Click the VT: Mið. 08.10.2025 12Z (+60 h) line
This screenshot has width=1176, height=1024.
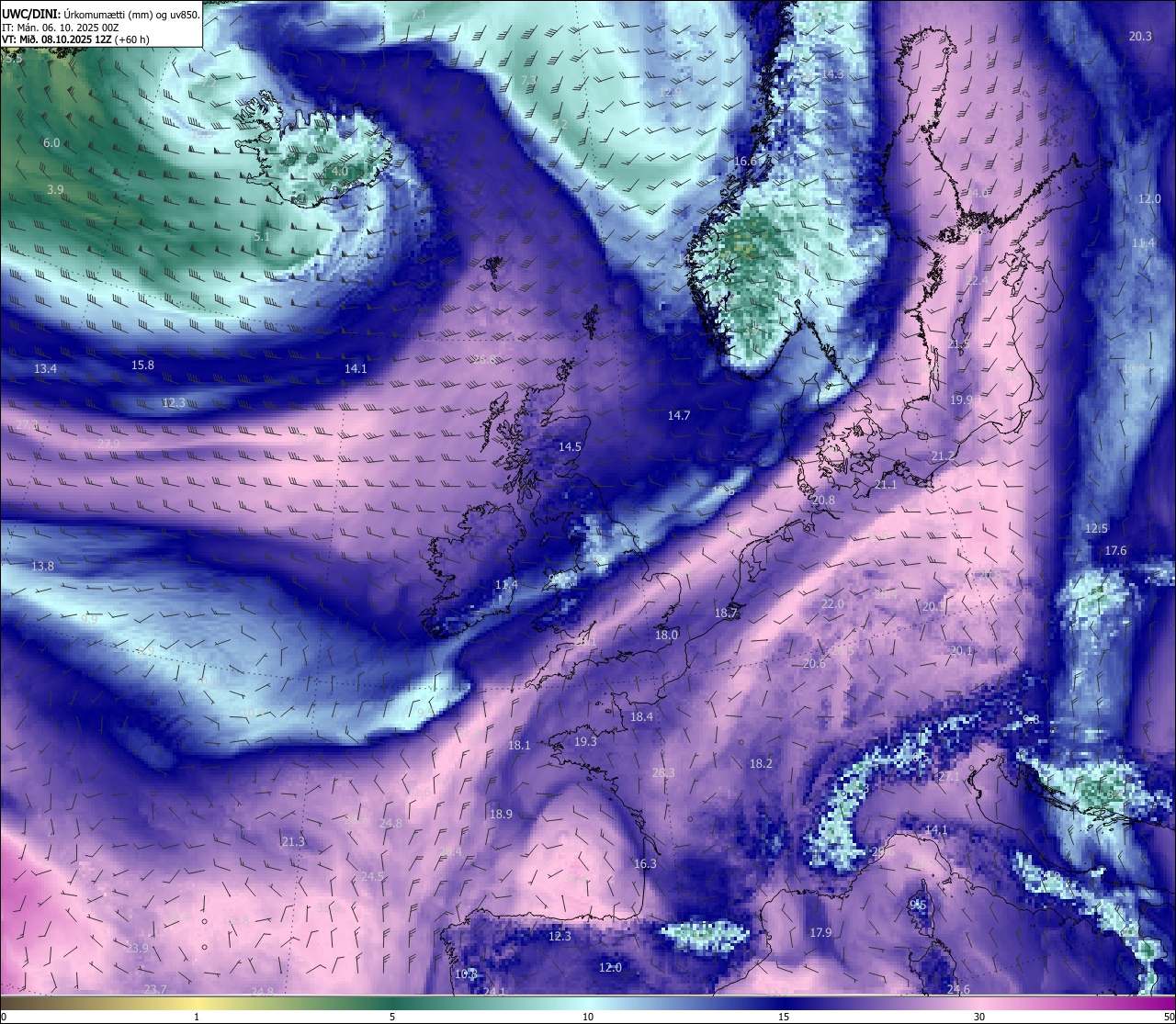coord(75,39)
